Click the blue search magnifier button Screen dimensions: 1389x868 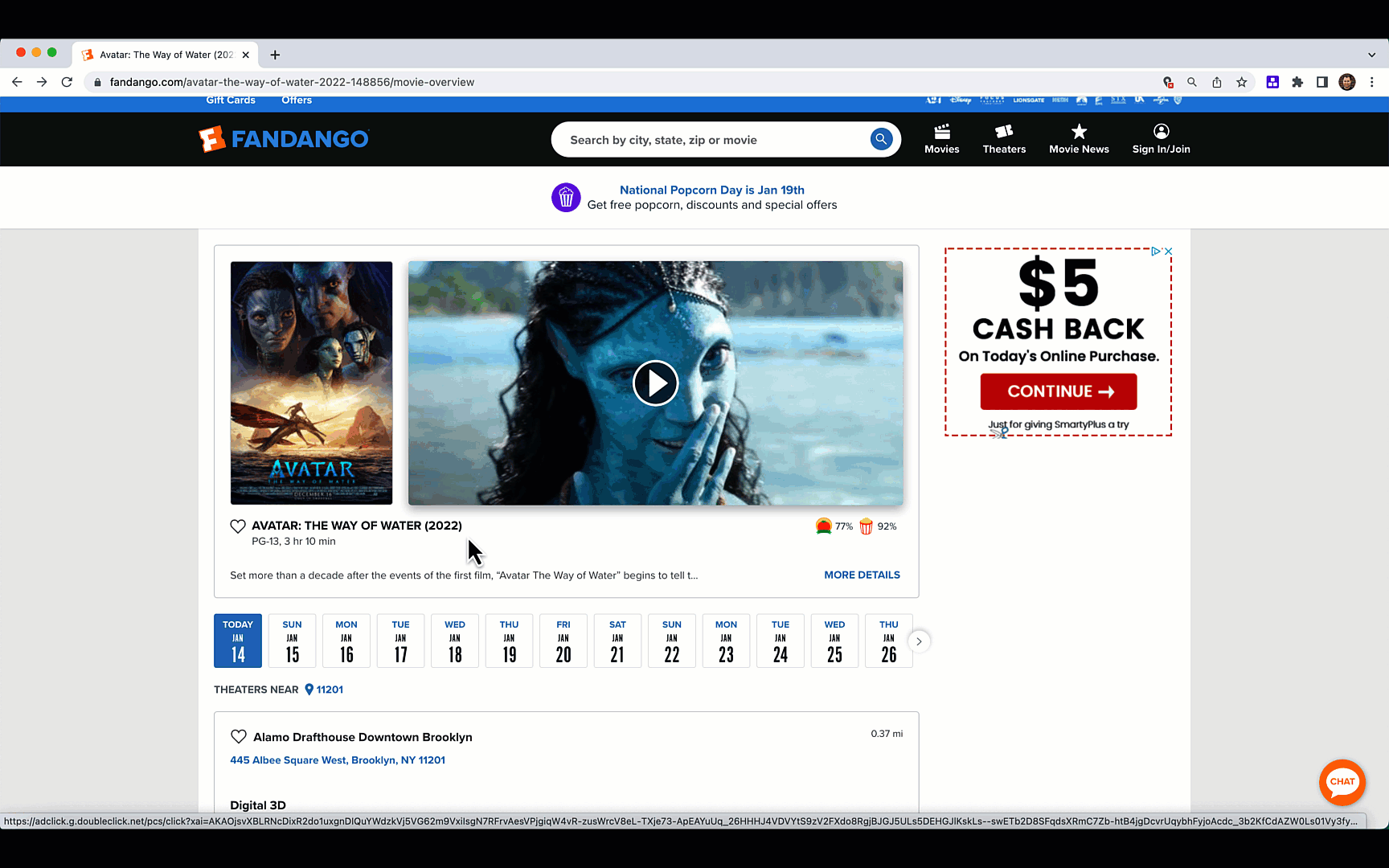(881, 139)
